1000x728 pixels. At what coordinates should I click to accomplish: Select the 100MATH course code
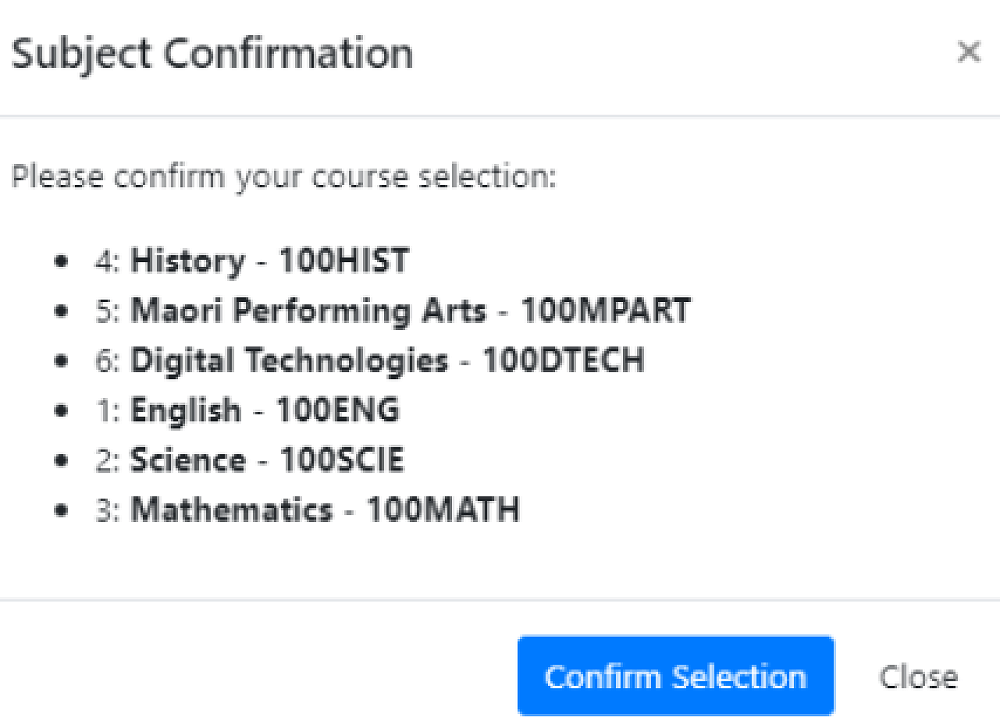point(443,511)
